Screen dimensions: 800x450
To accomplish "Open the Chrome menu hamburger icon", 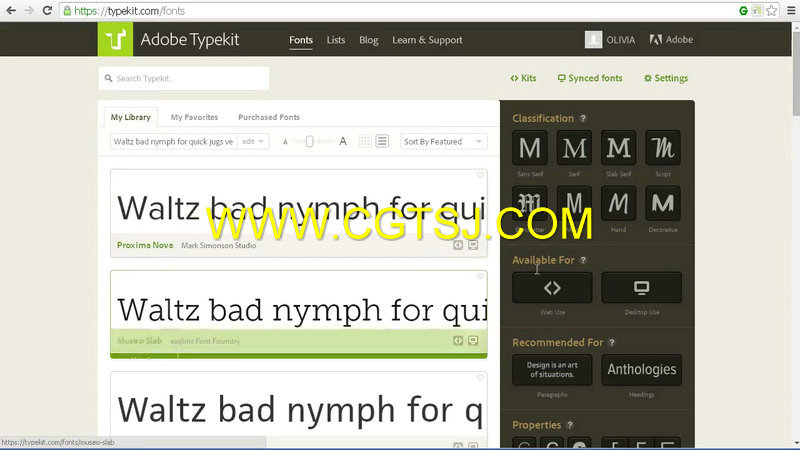I will coord(791,10).
